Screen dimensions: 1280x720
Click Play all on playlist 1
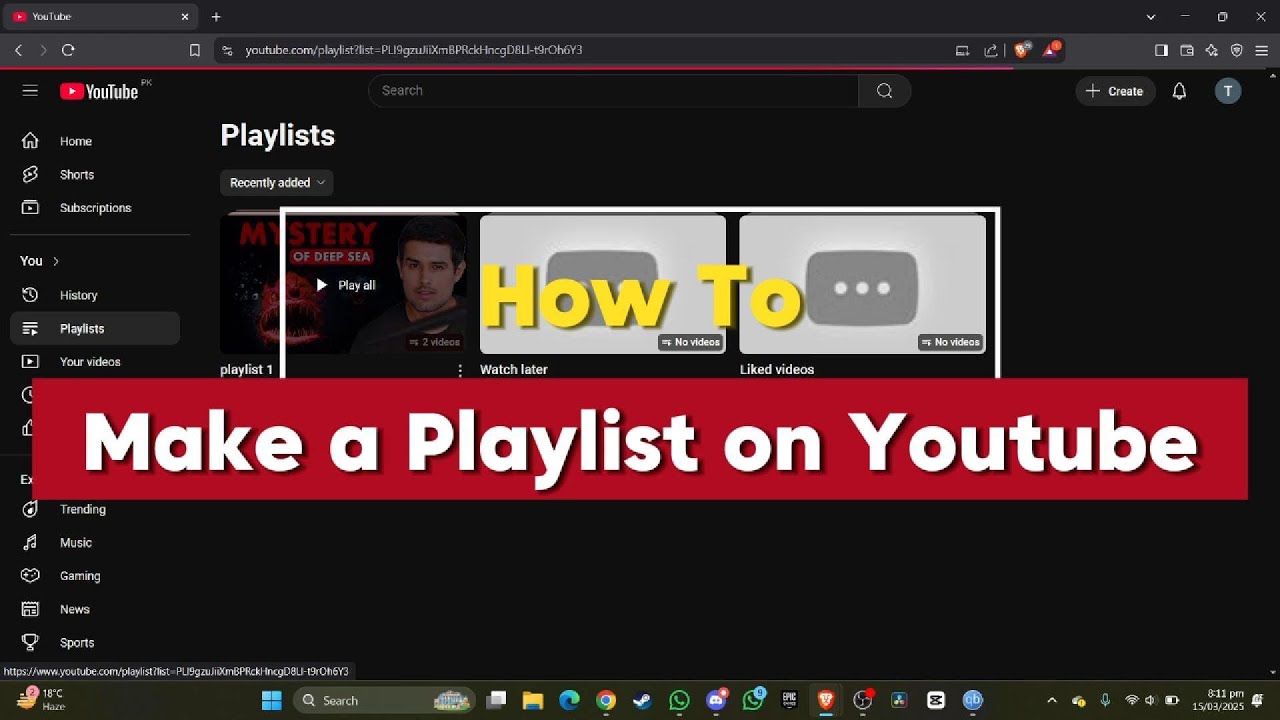coord(346,285)
